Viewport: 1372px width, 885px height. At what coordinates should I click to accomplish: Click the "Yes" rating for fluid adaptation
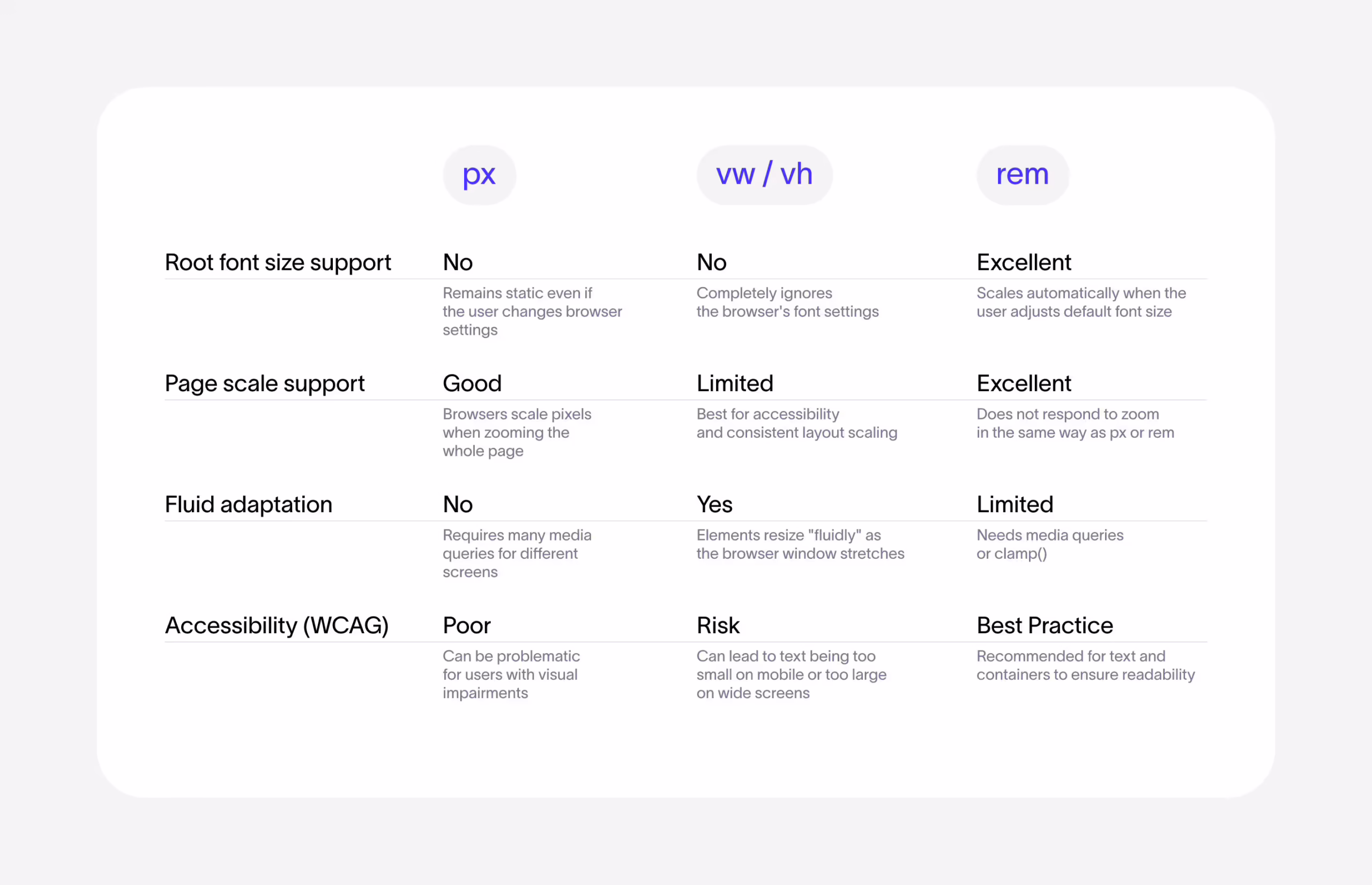(x=714, y=505)
